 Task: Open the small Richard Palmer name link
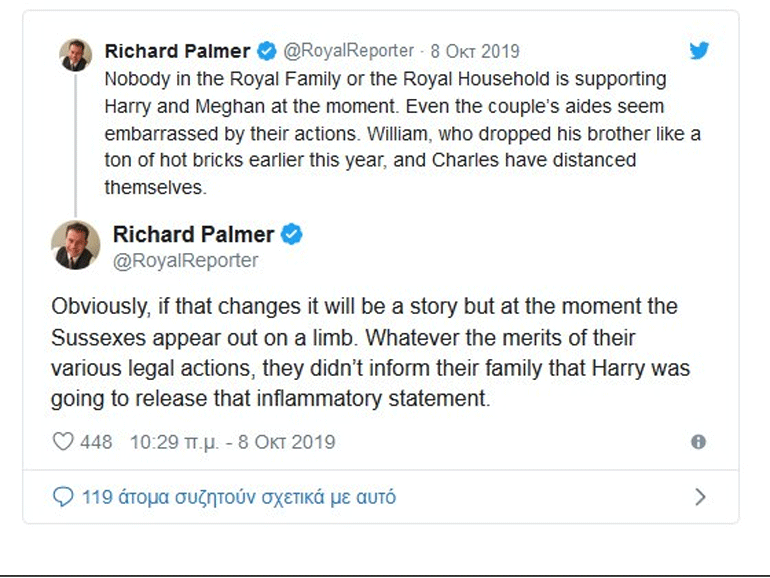179,51
